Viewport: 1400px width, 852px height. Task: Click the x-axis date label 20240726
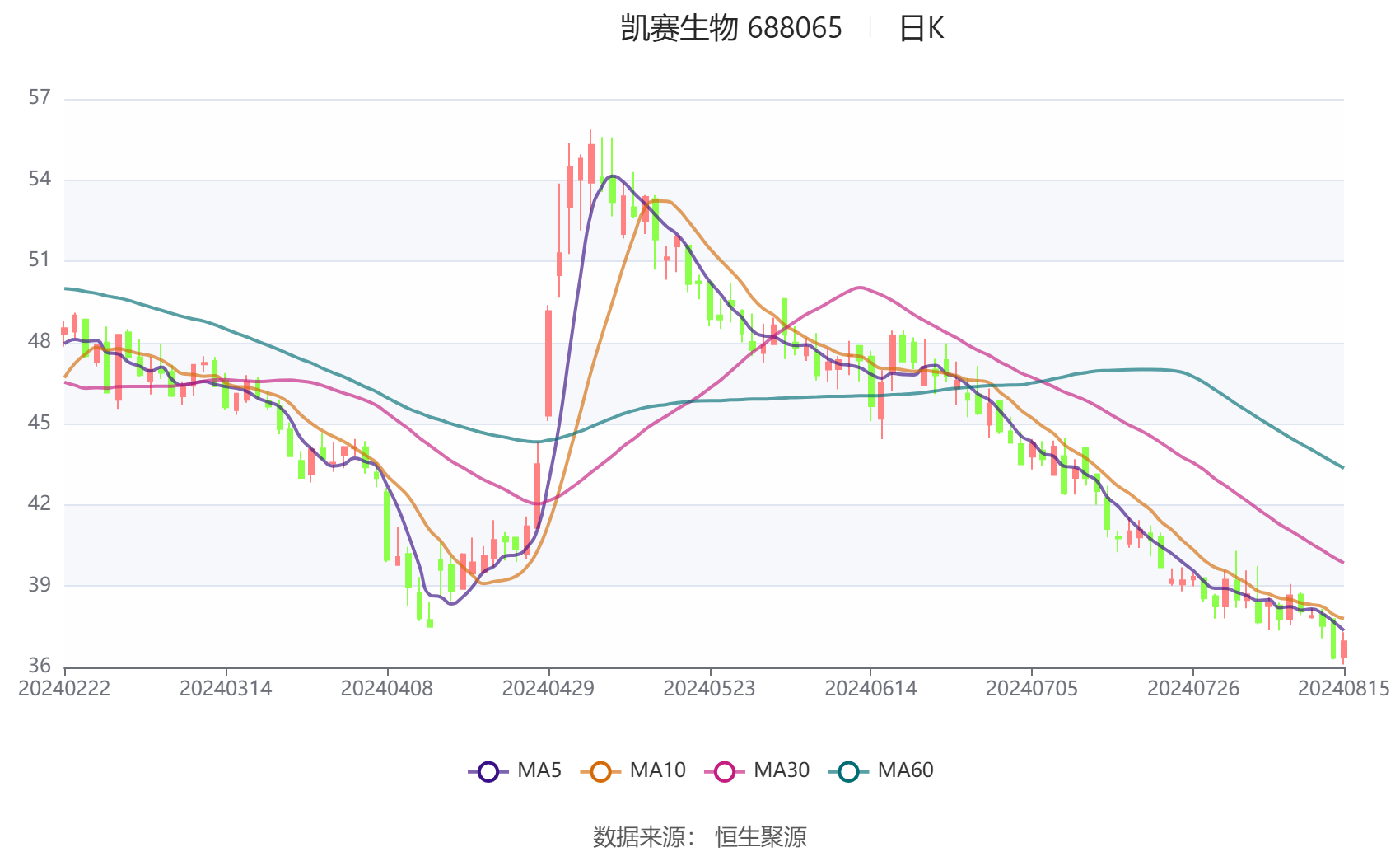(1193, 689)
